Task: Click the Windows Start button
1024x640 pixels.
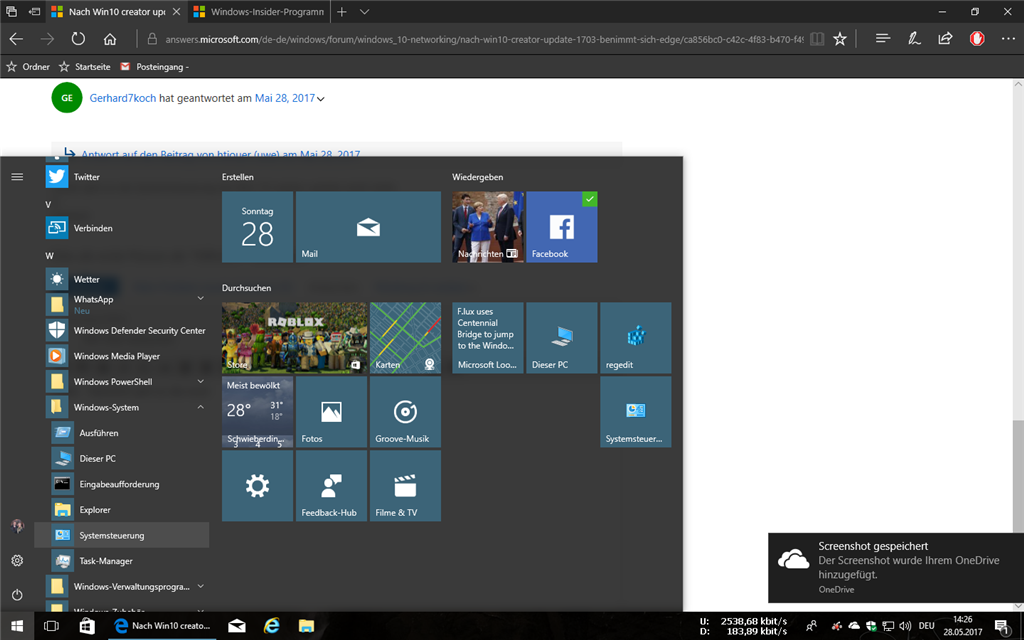Action: [x=17, y=626]
